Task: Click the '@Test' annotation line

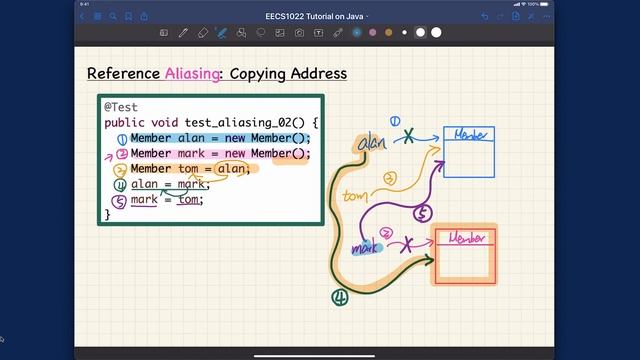Action: [121, 107]
